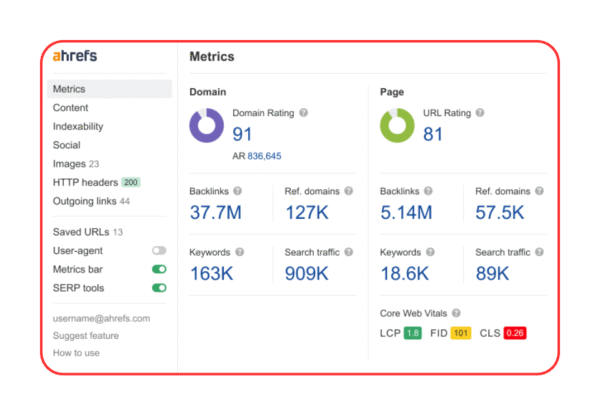Turn off the SERP tools toggle

[x=158, y=288]
